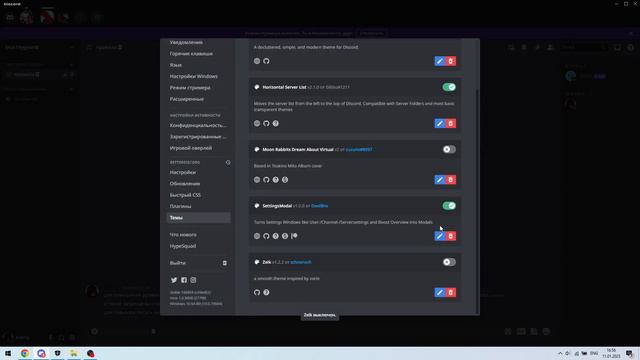Open Discord's Twitter page icon
640x360 pixels.
174,280
